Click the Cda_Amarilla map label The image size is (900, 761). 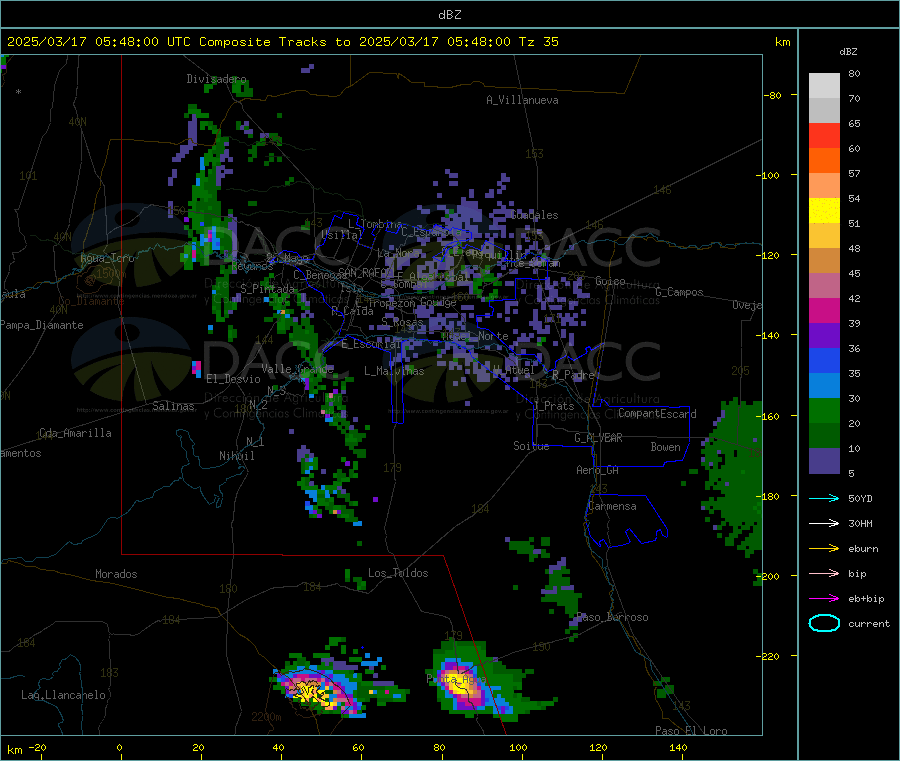click(x=75, y=433)
